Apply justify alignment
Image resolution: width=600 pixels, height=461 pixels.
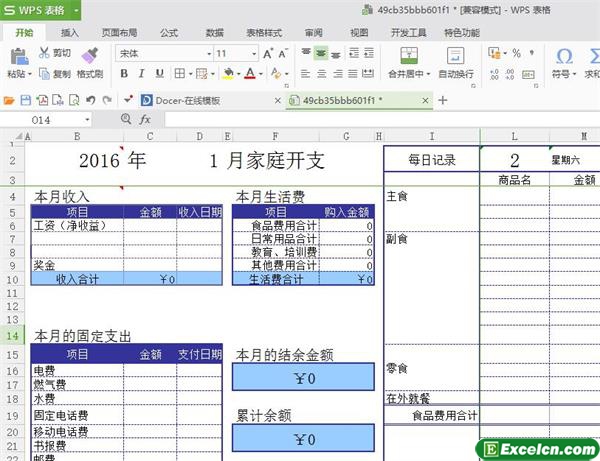coord(353,73)
